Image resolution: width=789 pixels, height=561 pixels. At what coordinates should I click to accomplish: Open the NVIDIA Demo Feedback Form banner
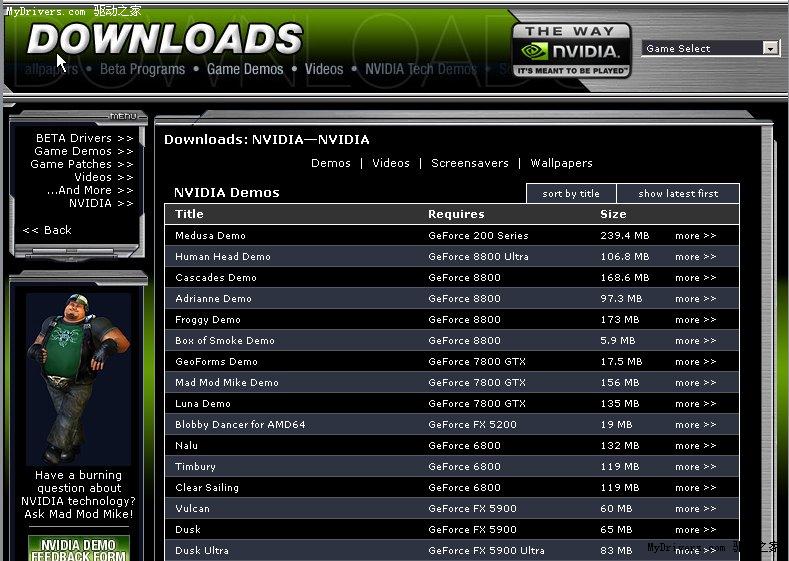(78, 548)
